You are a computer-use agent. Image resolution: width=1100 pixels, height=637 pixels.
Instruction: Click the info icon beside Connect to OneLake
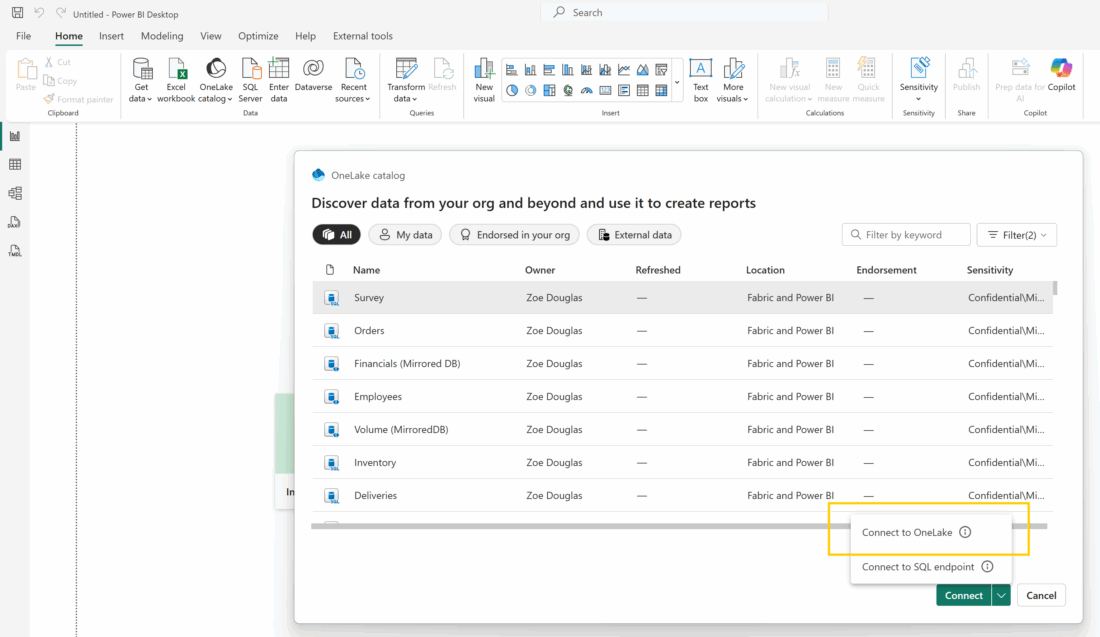click(x=965, y=532)
